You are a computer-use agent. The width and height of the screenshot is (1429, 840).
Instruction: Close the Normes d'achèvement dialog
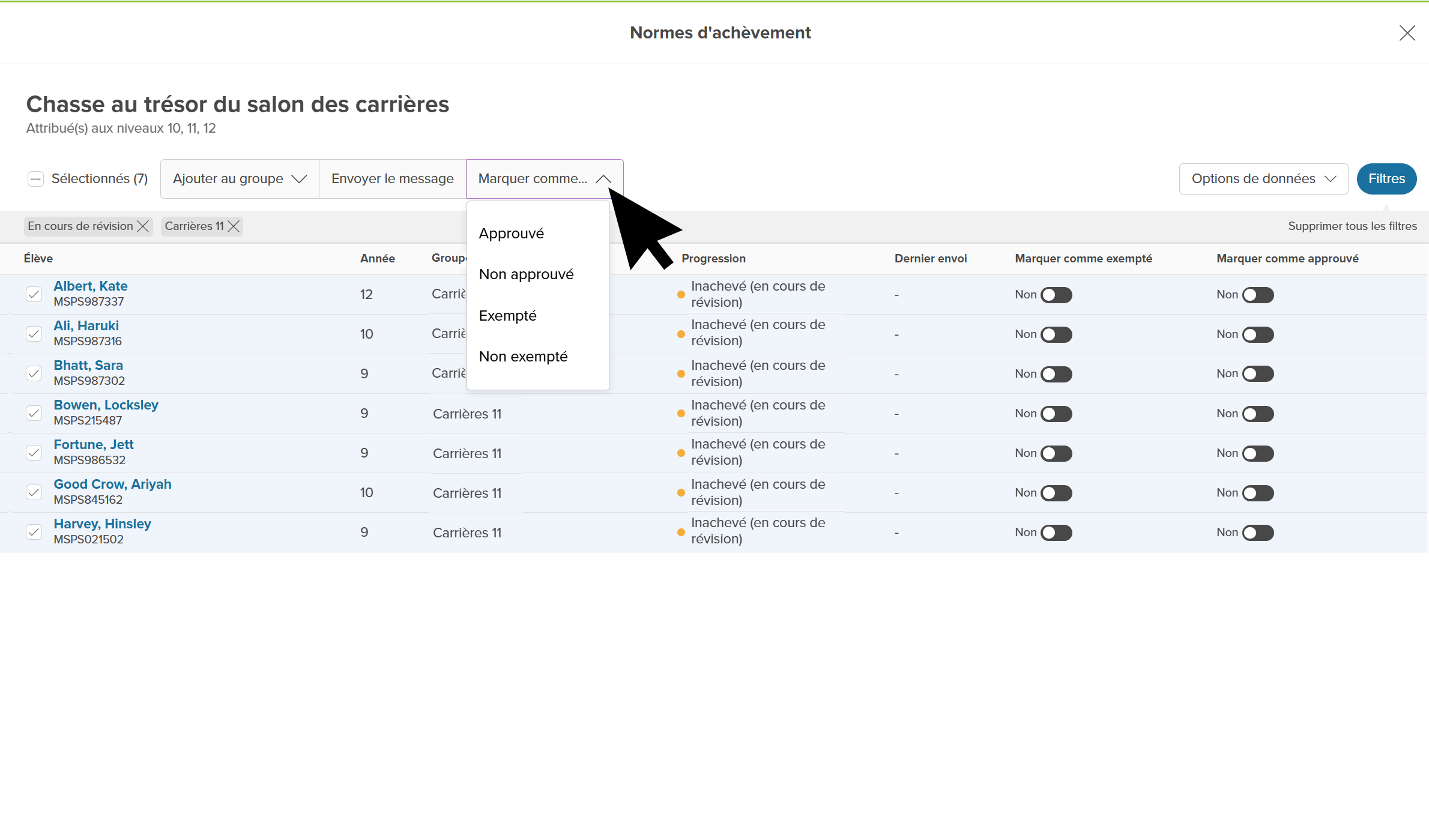coord(1407,33)
